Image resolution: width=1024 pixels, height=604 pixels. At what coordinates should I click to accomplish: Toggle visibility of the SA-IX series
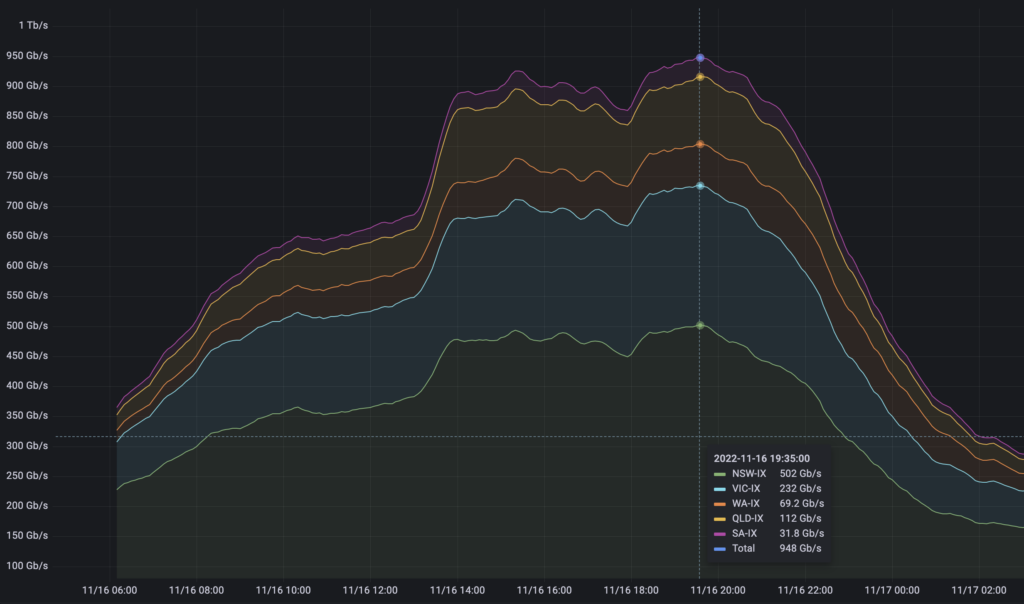tap(745, 533)
